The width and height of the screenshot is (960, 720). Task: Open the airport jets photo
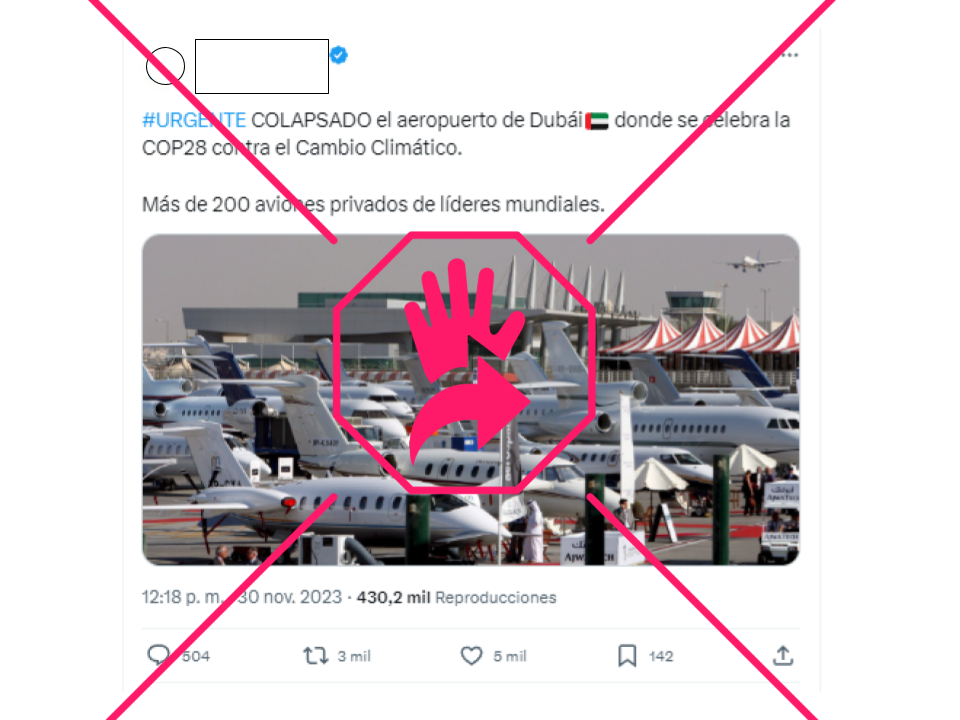click(x=471, y=399)
